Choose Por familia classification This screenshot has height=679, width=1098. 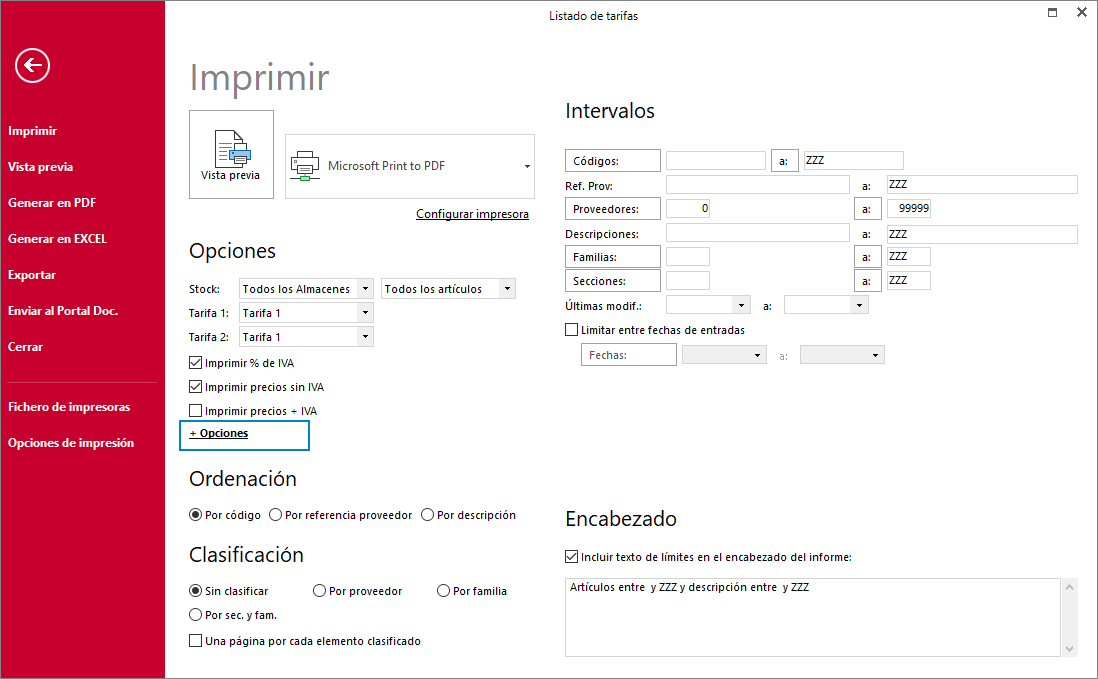click(x=443, y=591)
